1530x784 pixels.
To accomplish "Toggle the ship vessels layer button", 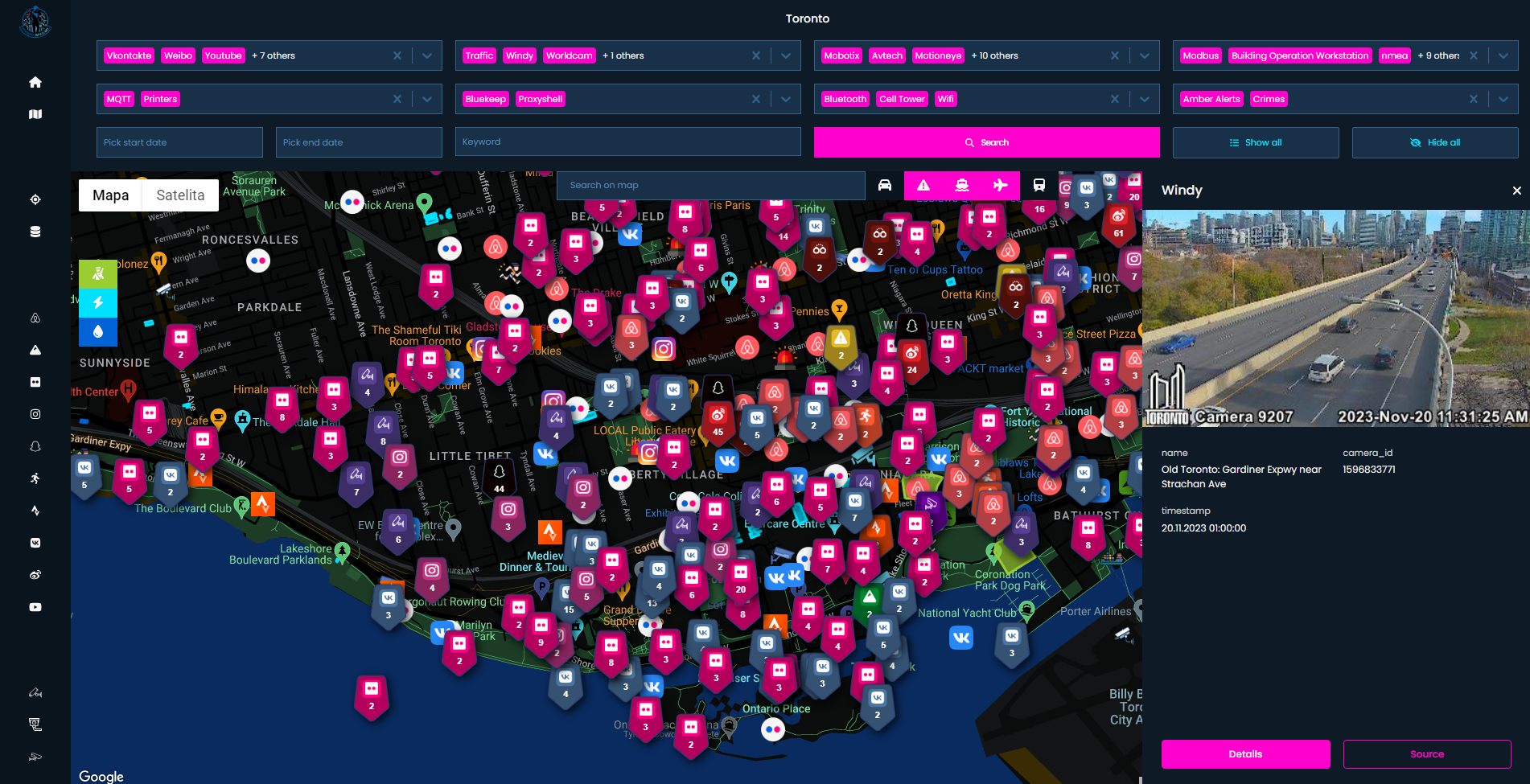I will point(962,185).
